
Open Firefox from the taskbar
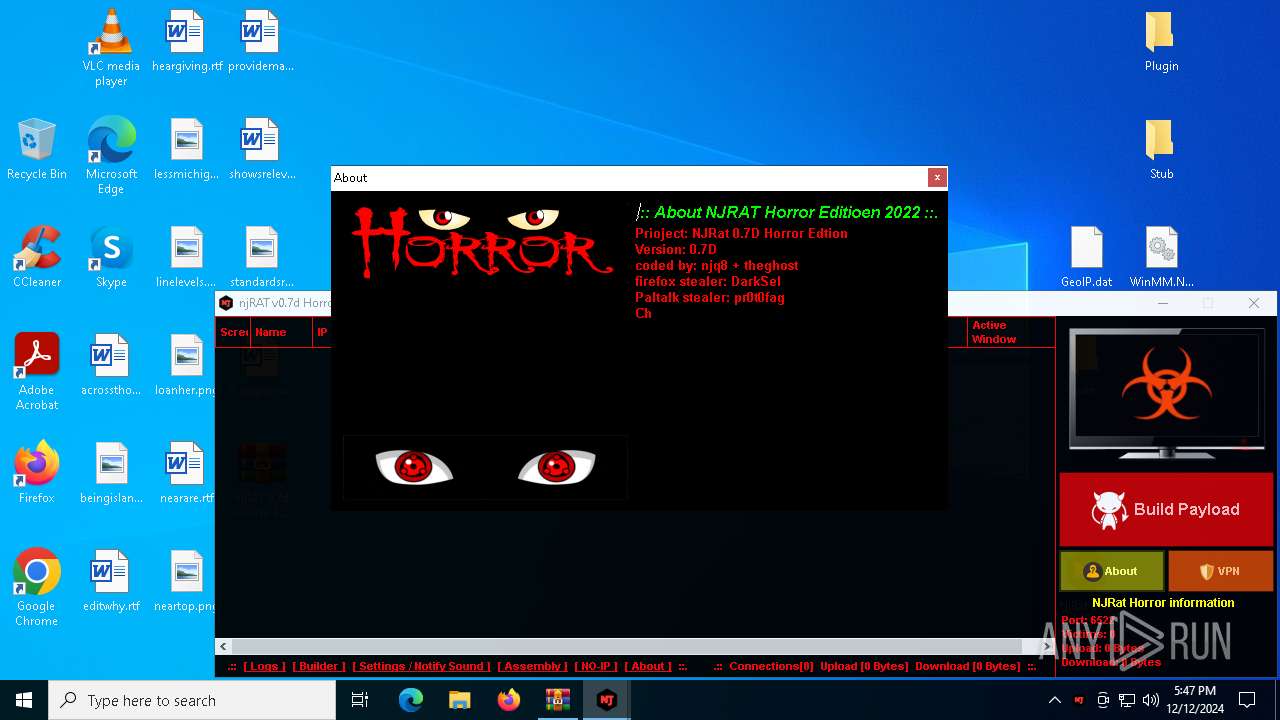tap(508, 700)
